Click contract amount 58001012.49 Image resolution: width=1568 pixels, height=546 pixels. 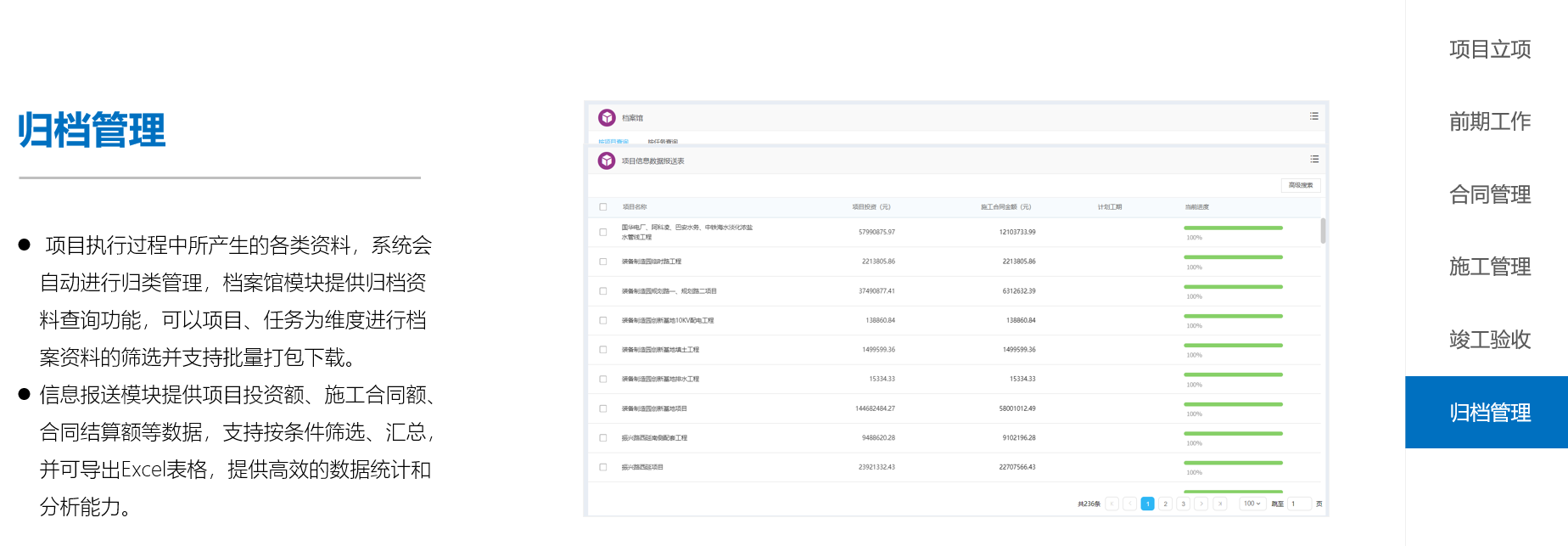(x=1016, y=408)
